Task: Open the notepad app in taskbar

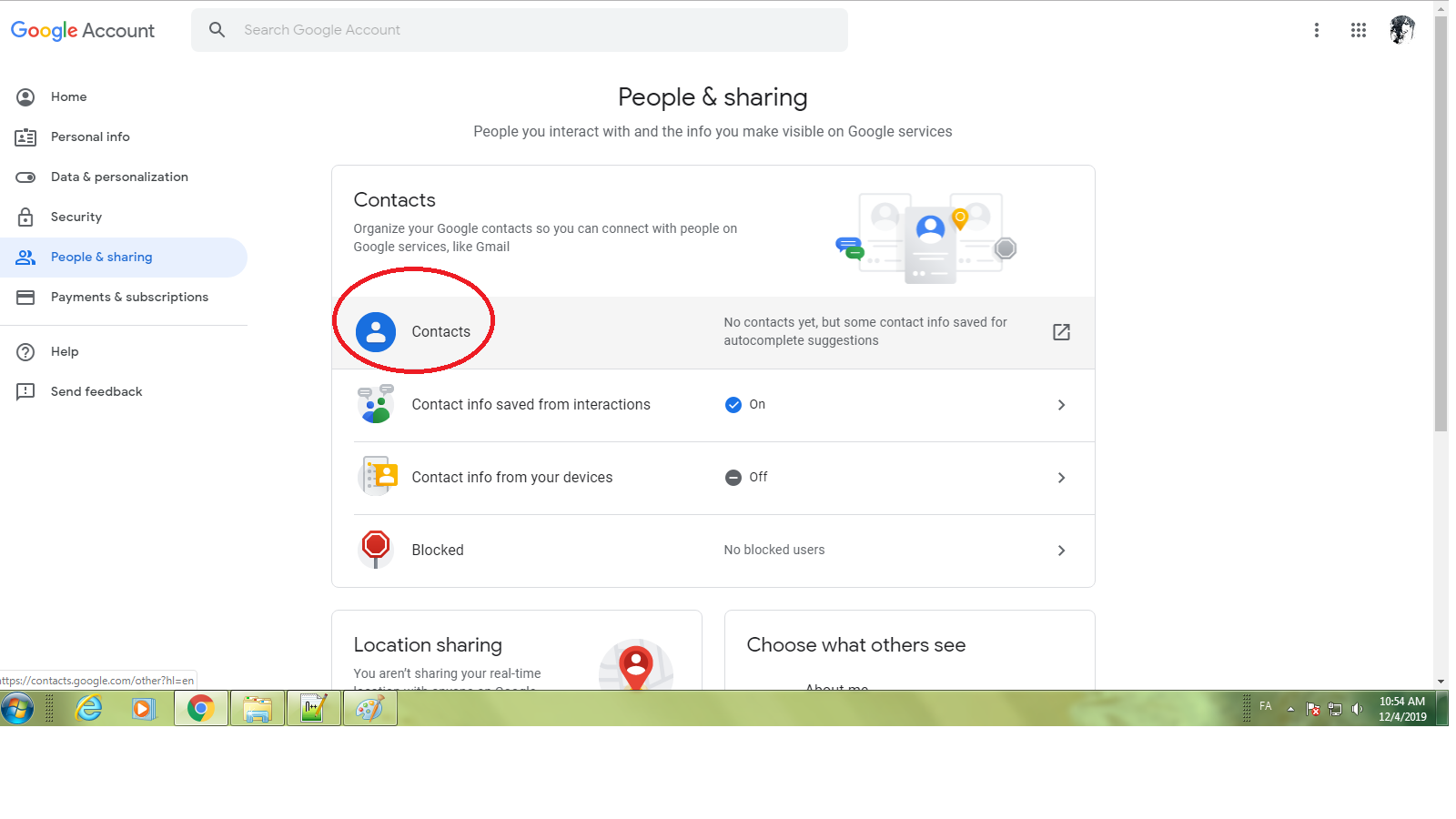Action: pos(314,708)
